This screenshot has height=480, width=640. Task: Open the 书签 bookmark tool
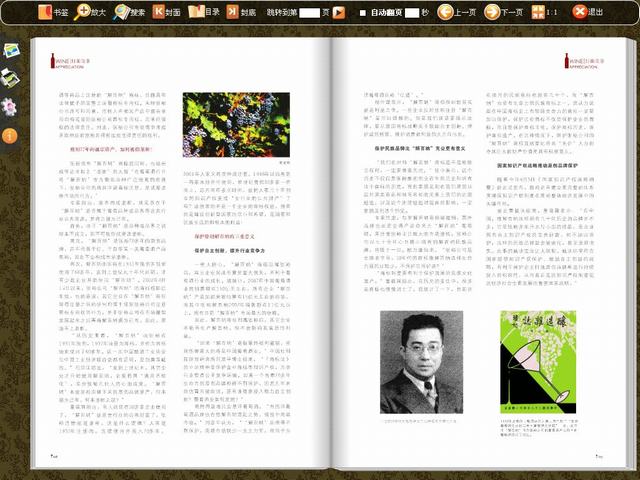click(x=53, y=12)
